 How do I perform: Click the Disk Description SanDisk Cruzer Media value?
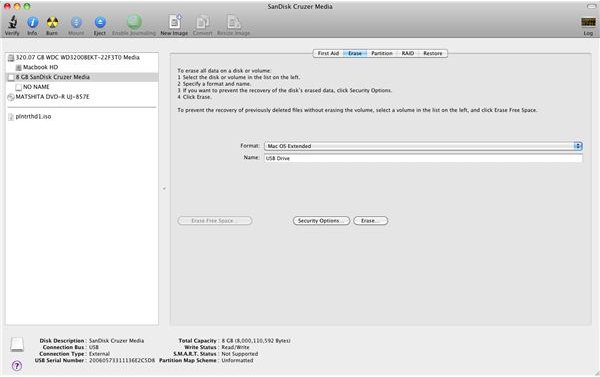tap(116, 341)
